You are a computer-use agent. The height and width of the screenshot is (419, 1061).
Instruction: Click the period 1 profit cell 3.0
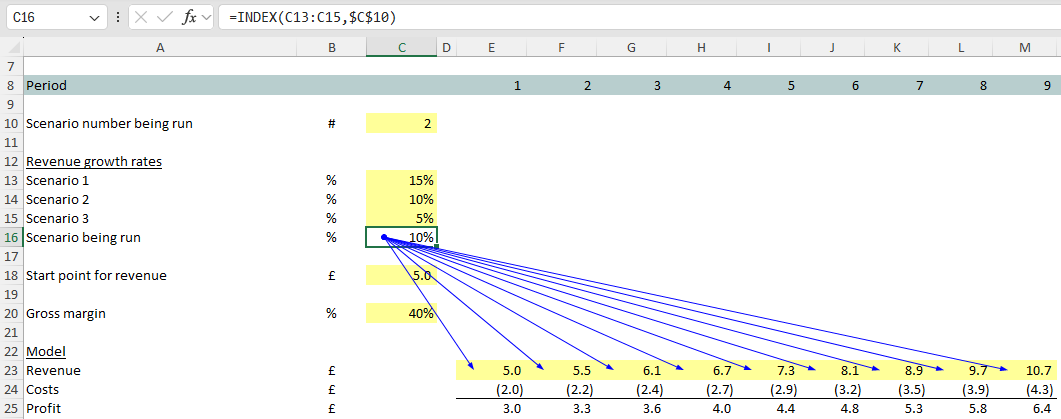tap(491, 408)
